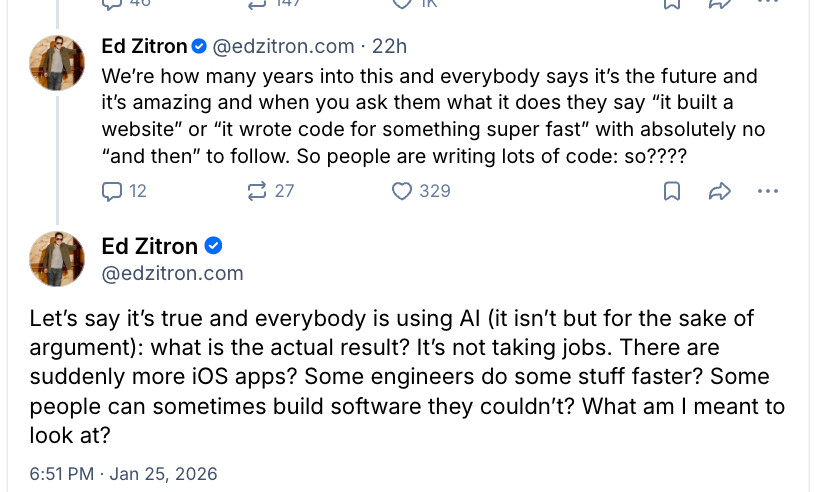Open the three-dot more options menu
The width and height of the screenshot is (814, 492).
click(x=767, y=191)
